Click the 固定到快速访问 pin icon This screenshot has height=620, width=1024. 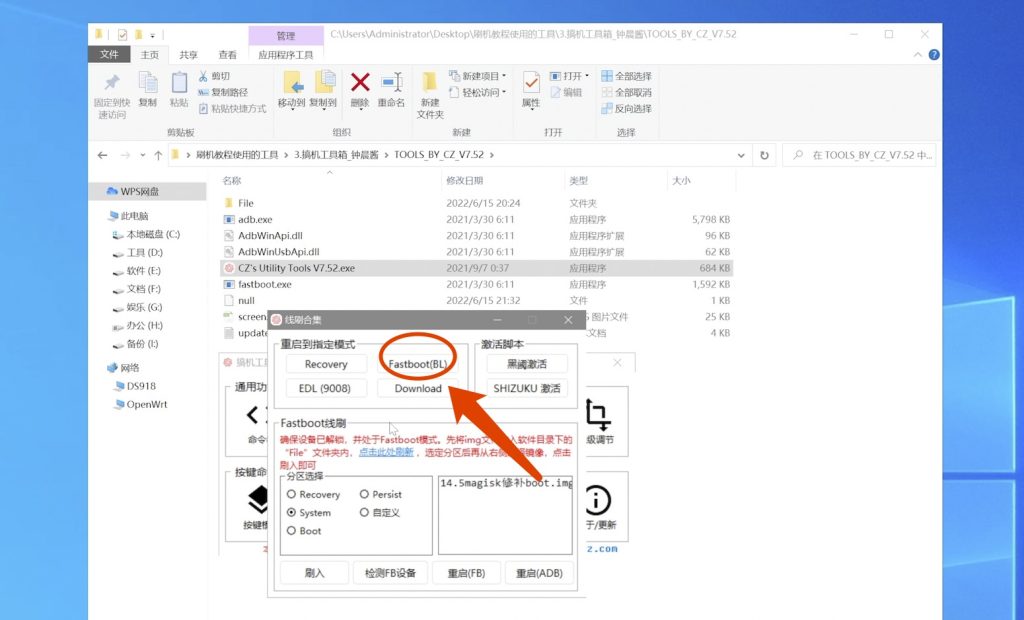(x=112, y=83)
